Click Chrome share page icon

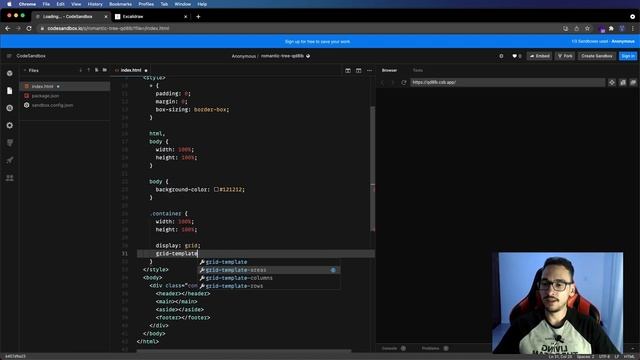pos(576,29)
